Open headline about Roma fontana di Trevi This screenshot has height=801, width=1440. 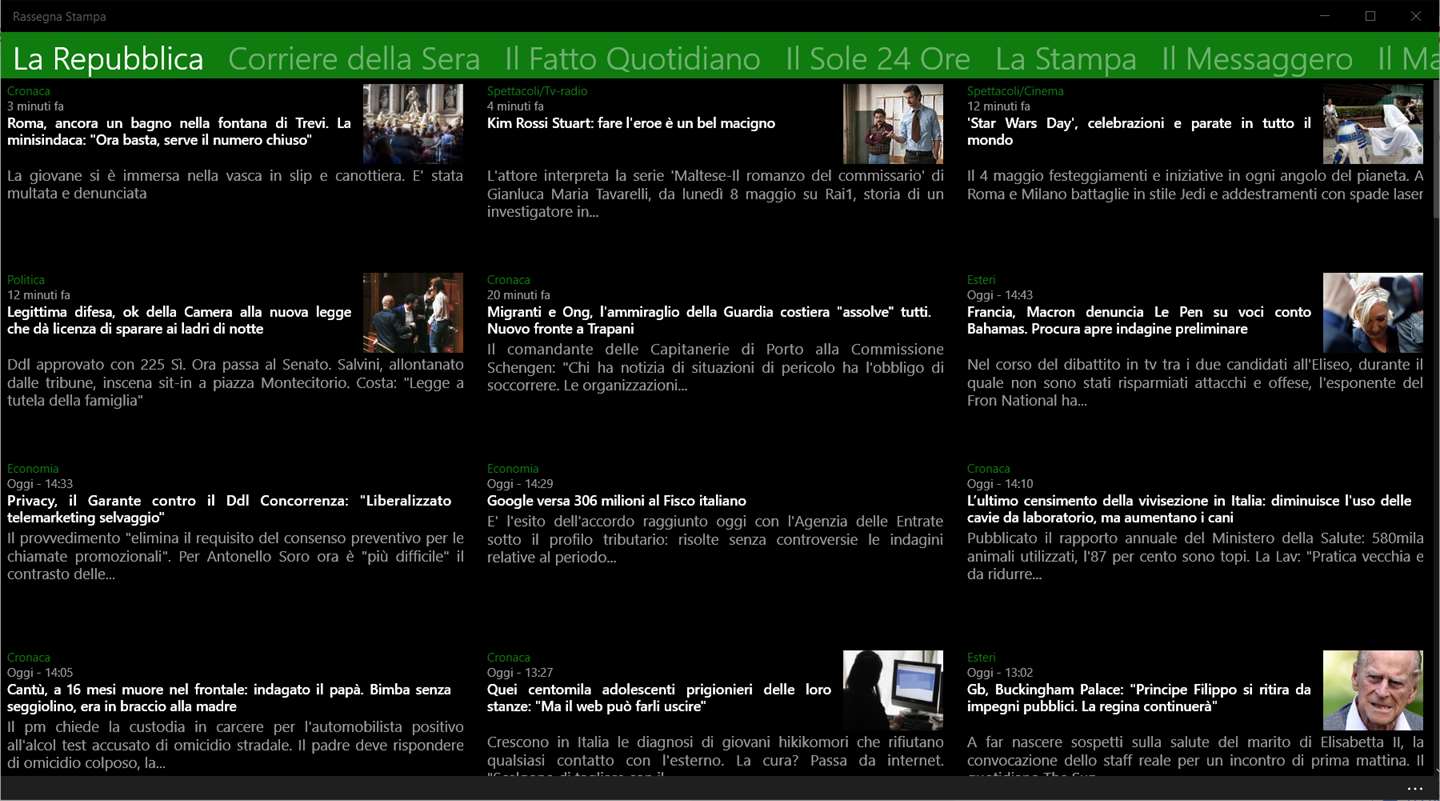(179, 132)
